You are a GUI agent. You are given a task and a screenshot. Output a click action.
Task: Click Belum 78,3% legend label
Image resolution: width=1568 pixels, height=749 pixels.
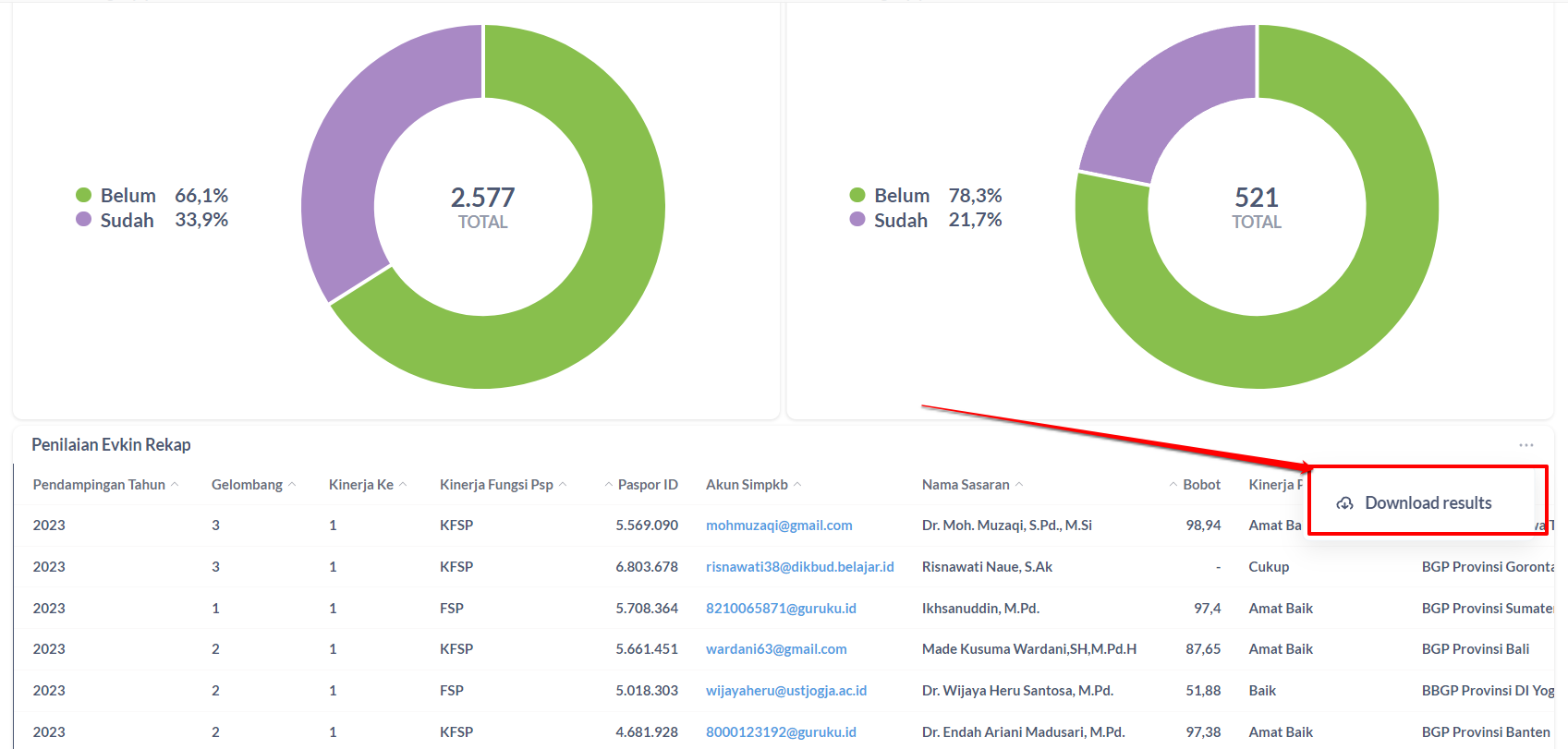[938, 195]
